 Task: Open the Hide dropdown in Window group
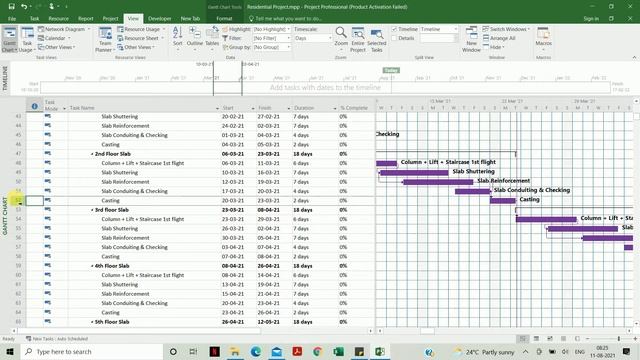coord(495,47)
